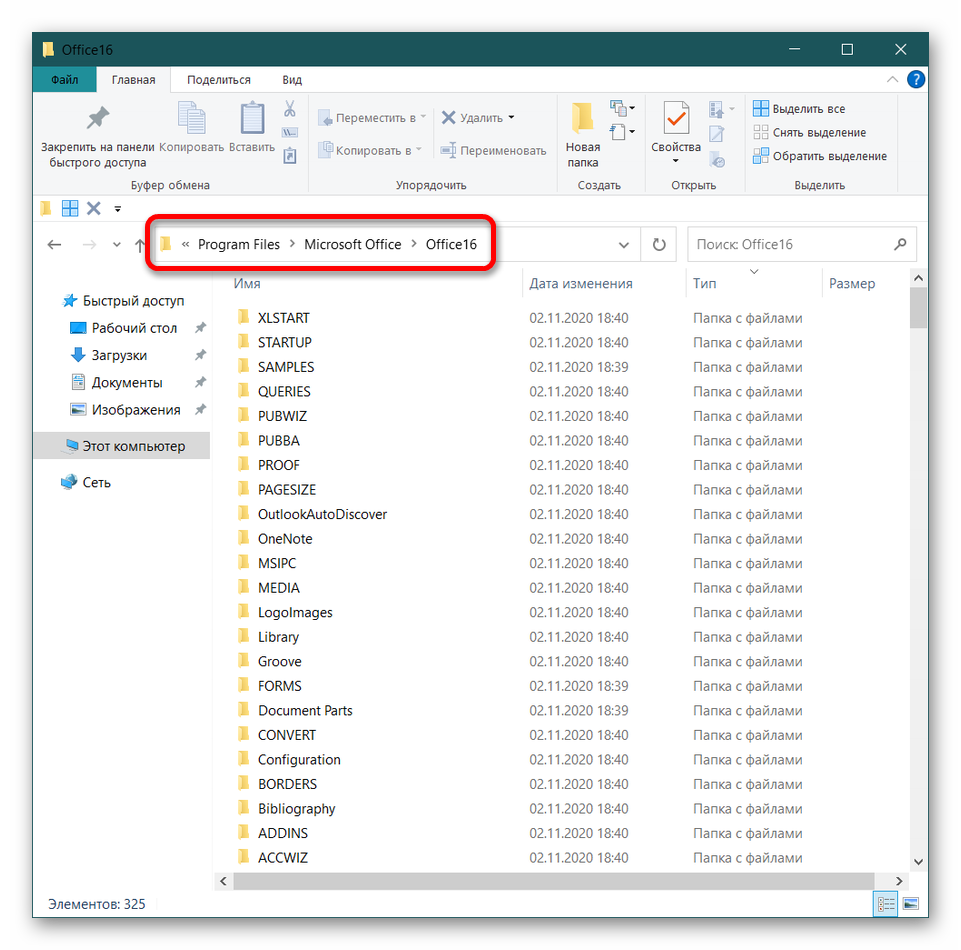The width and height of the screenshot is (961, 950).
Task: Click the Delete X in quick access toolbar
Action: click(x=94, y=208)
